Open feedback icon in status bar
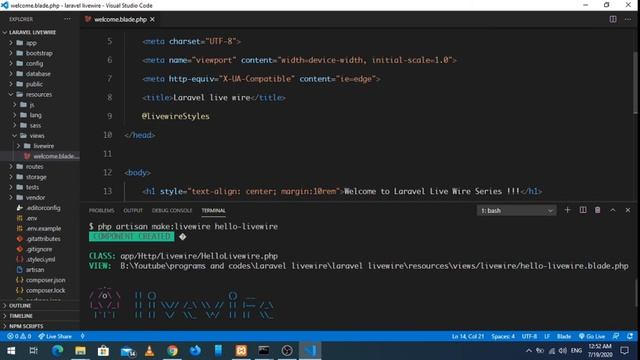Screen dimensions: 640x360 click(x=616, y=336)
